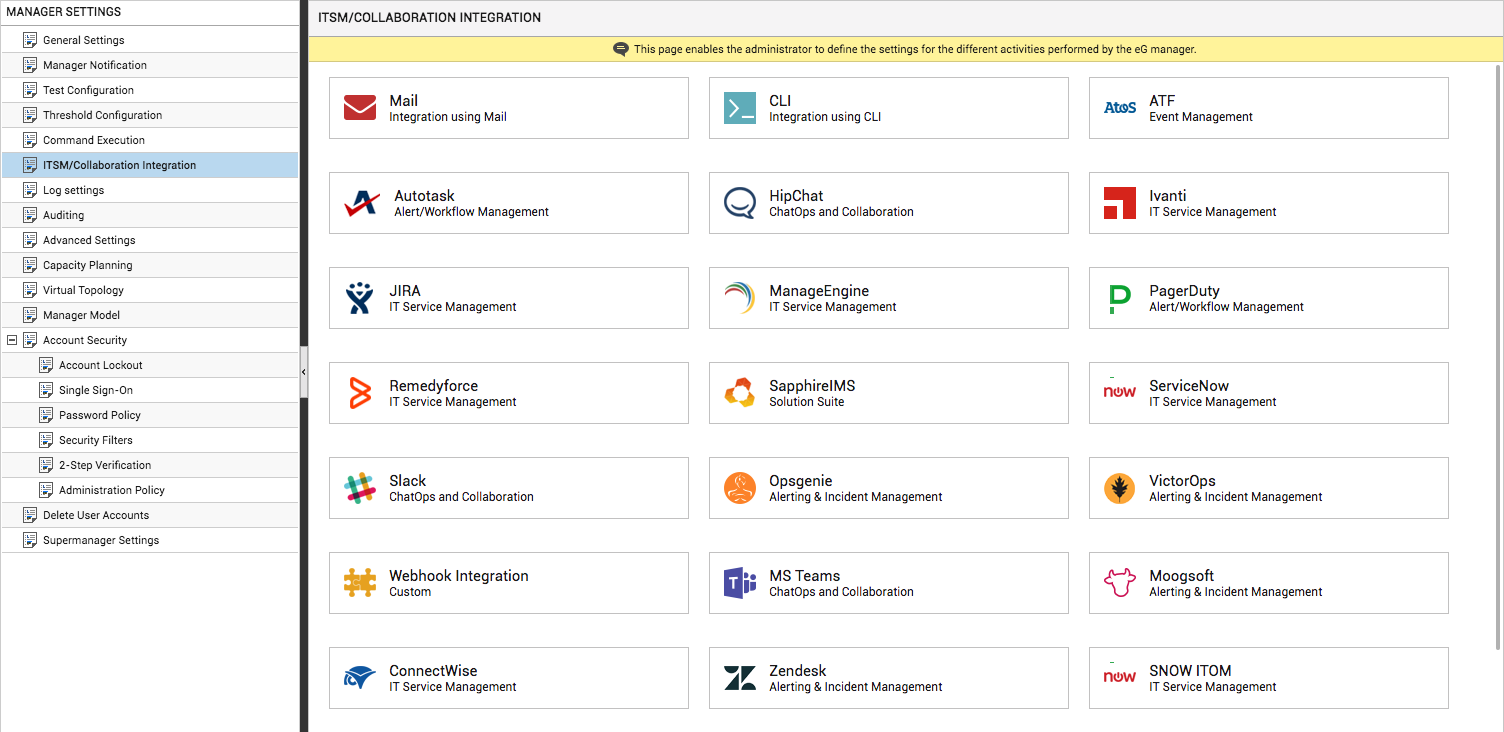Go to Capacity Planning
Viewport: 1504px width, 732px height.
[x=88, y=265]
